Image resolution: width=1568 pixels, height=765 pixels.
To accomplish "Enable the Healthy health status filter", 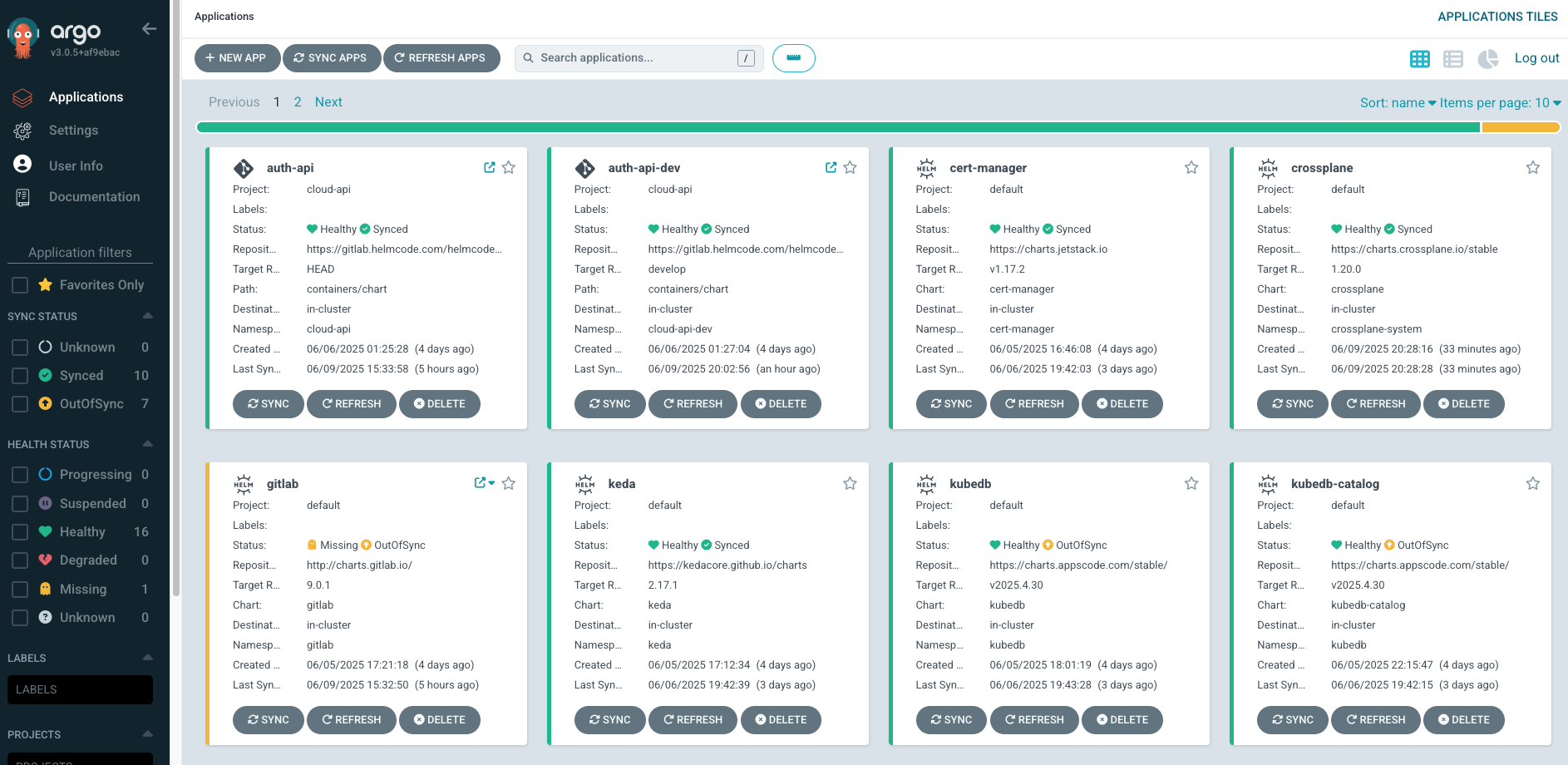I will pyautogui.click(x=20, y=531).
